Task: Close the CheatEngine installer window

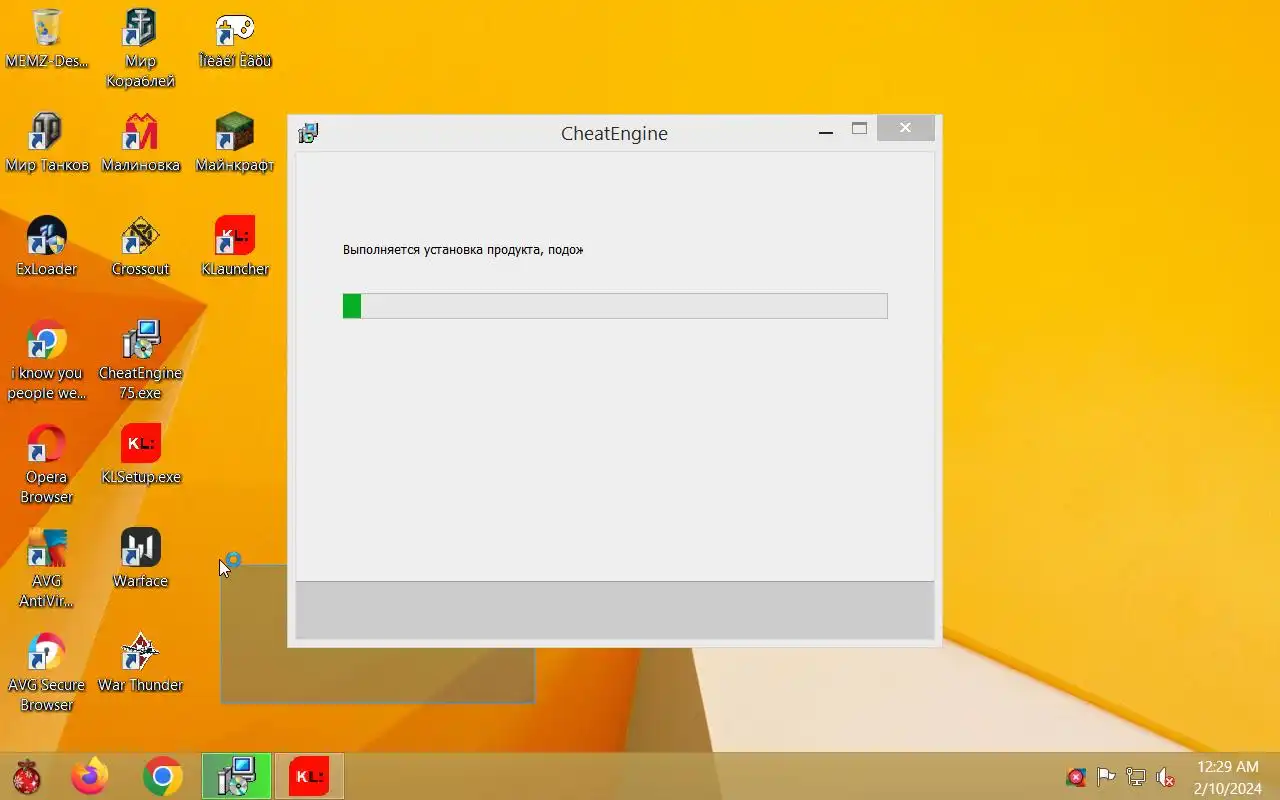Action: coord(905,128)
